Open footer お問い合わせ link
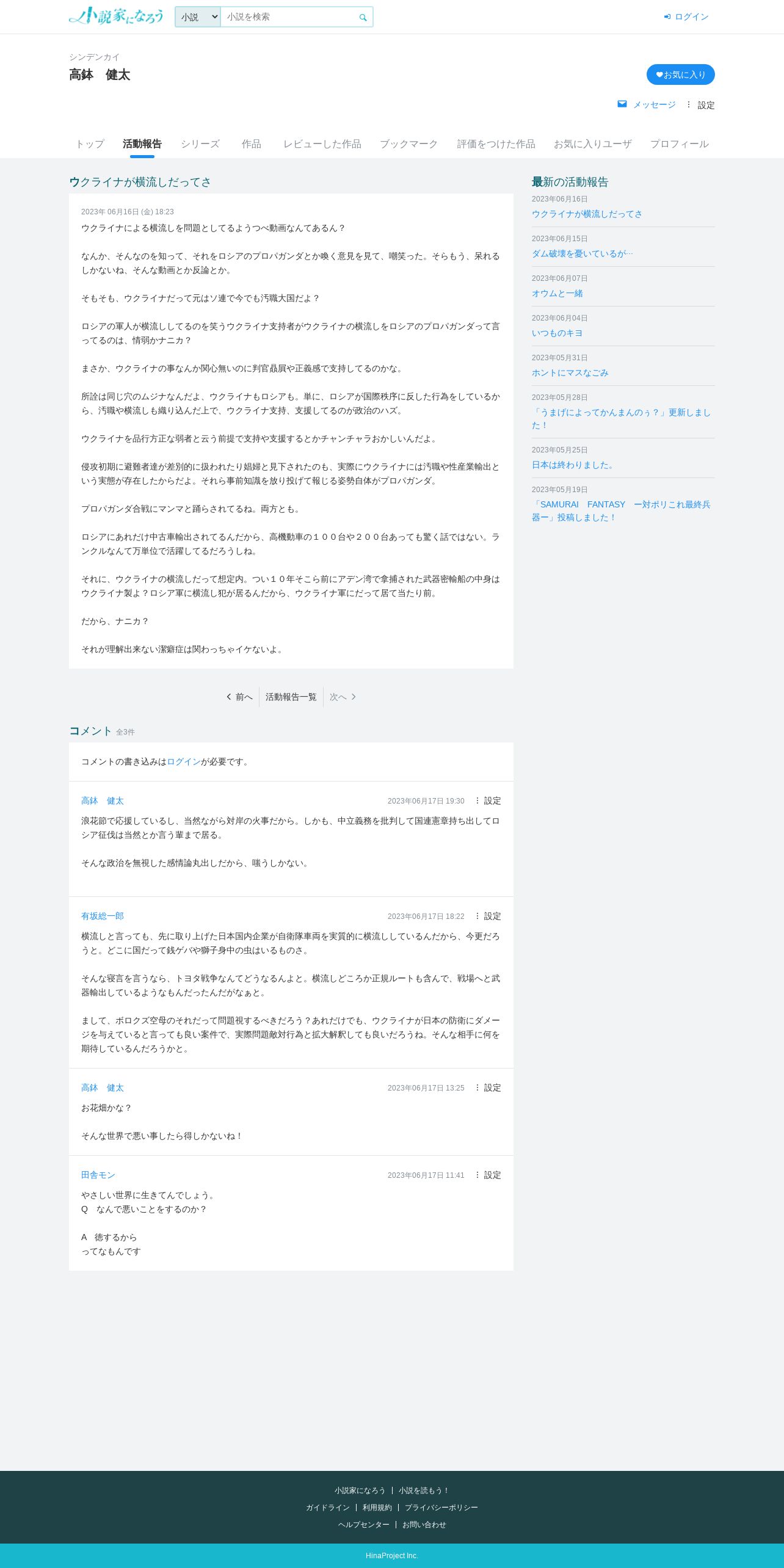 click(424, 1525)
